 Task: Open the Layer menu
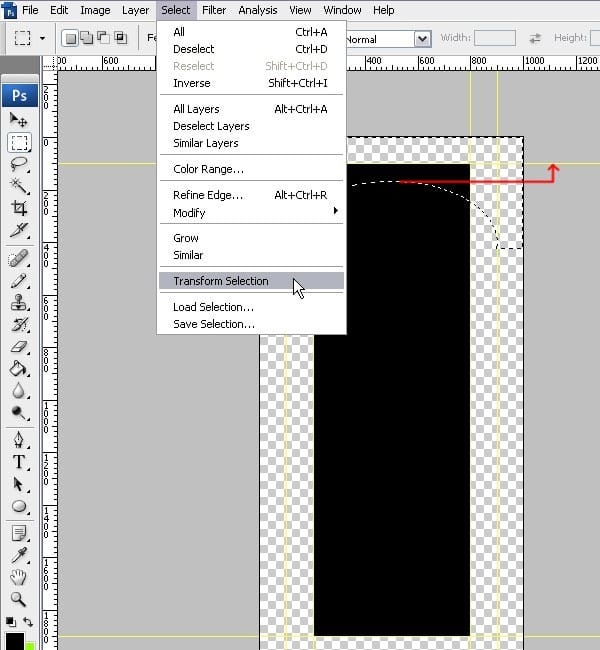135,10
